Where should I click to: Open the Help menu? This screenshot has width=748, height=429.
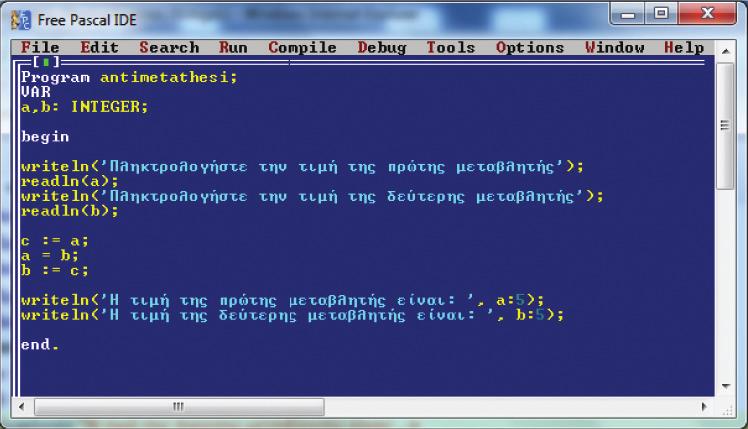[x=684, y=48]
